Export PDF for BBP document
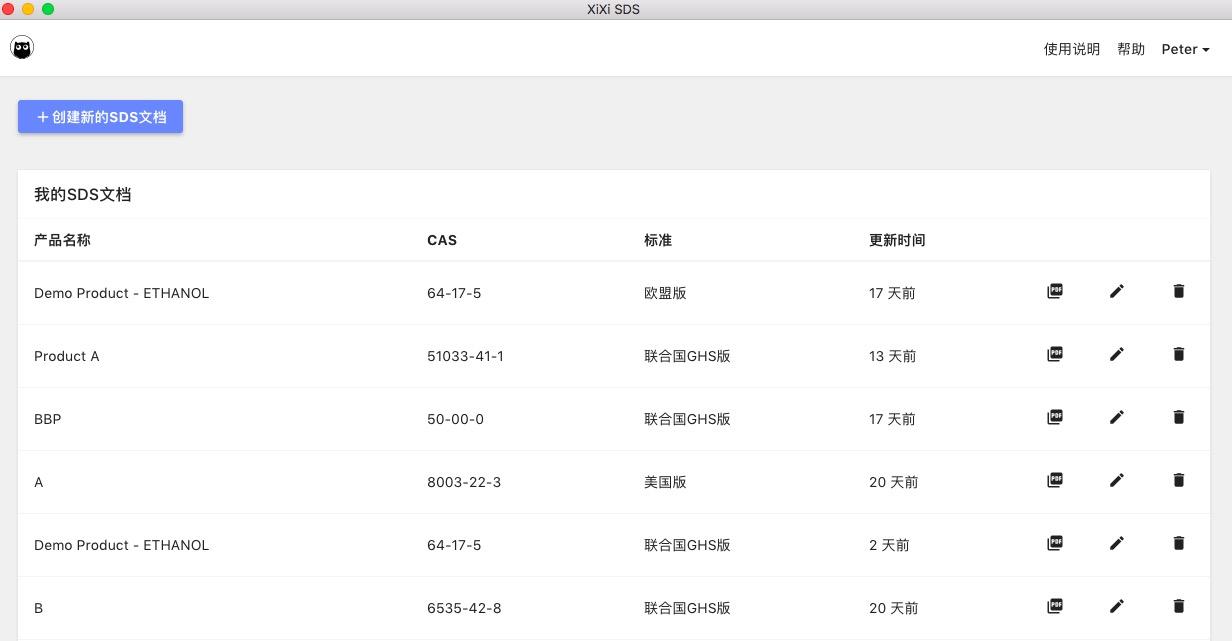The image size is (1232, 641). click(x=1054, y=417)
